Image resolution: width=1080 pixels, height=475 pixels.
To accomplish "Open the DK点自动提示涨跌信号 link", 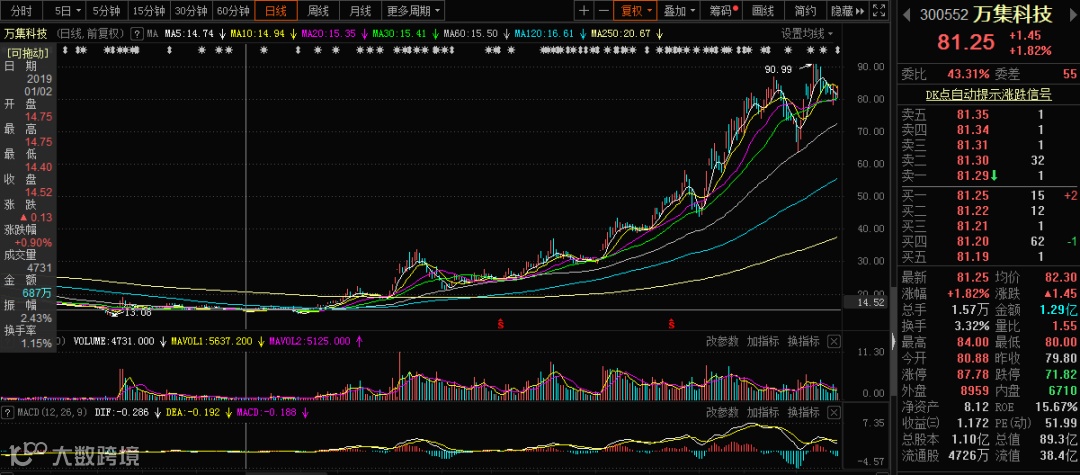I will pos(988,95).
